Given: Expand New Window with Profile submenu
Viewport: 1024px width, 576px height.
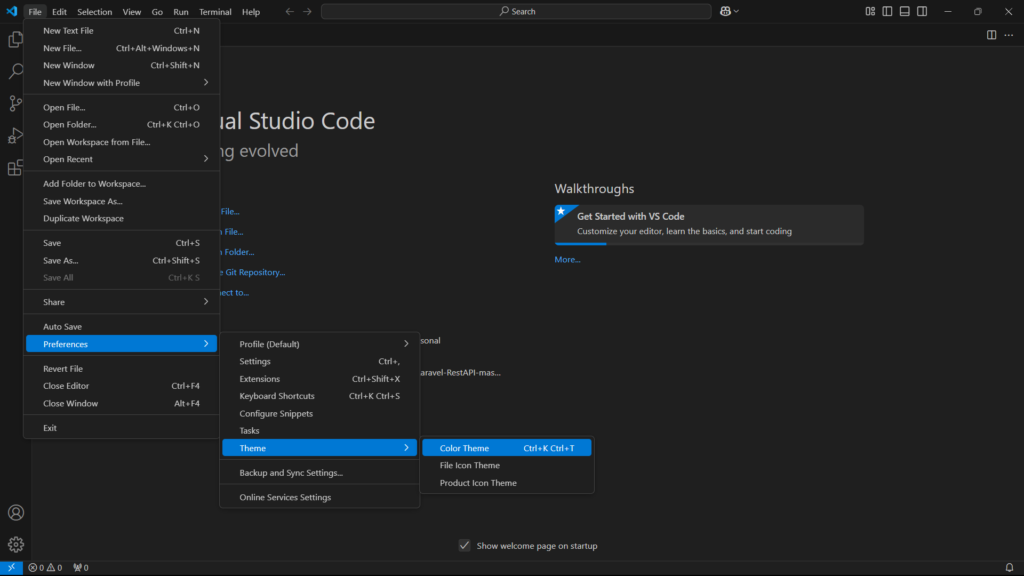Looking at the screenshot, I should click(121, 83).
